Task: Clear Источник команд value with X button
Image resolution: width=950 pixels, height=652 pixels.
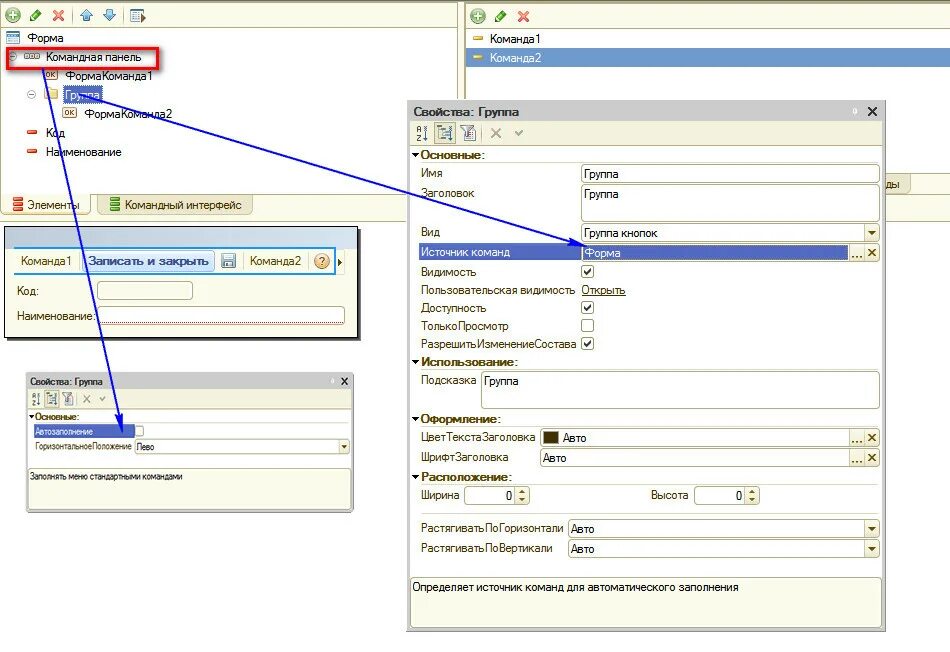Action: pyautogui.click(x=872, y=253)
